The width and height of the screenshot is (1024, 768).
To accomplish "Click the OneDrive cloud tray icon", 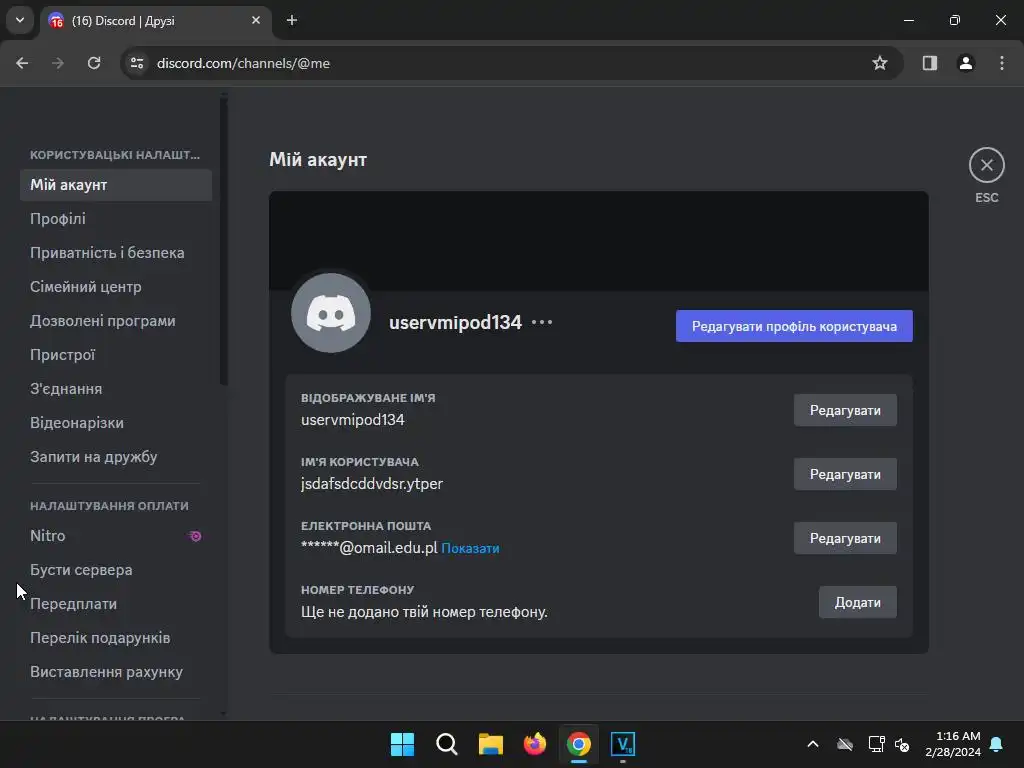I will (x=845, y=744).
